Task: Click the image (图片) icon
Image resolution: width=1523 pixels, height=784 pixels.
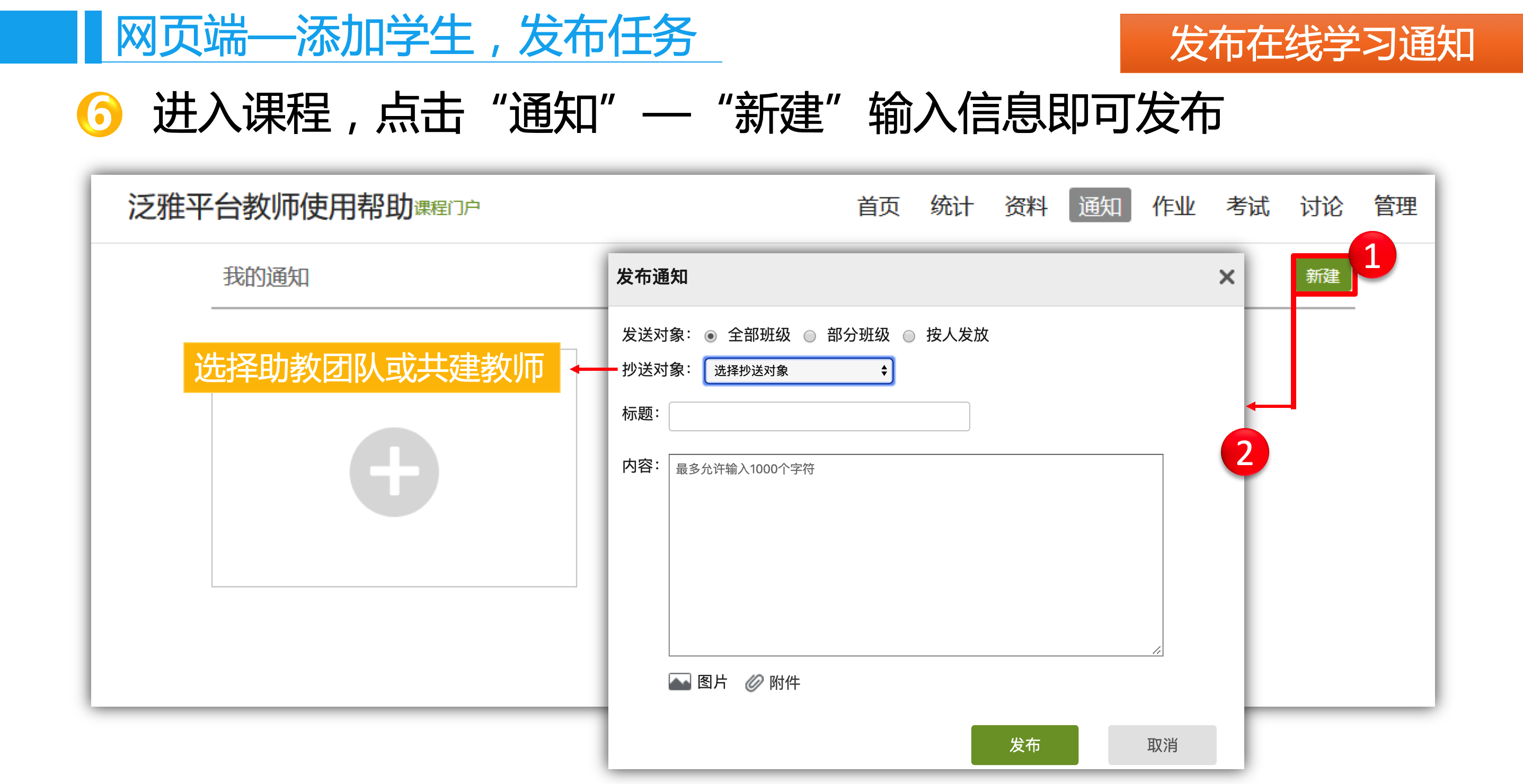Action: [x=679, y=682]
